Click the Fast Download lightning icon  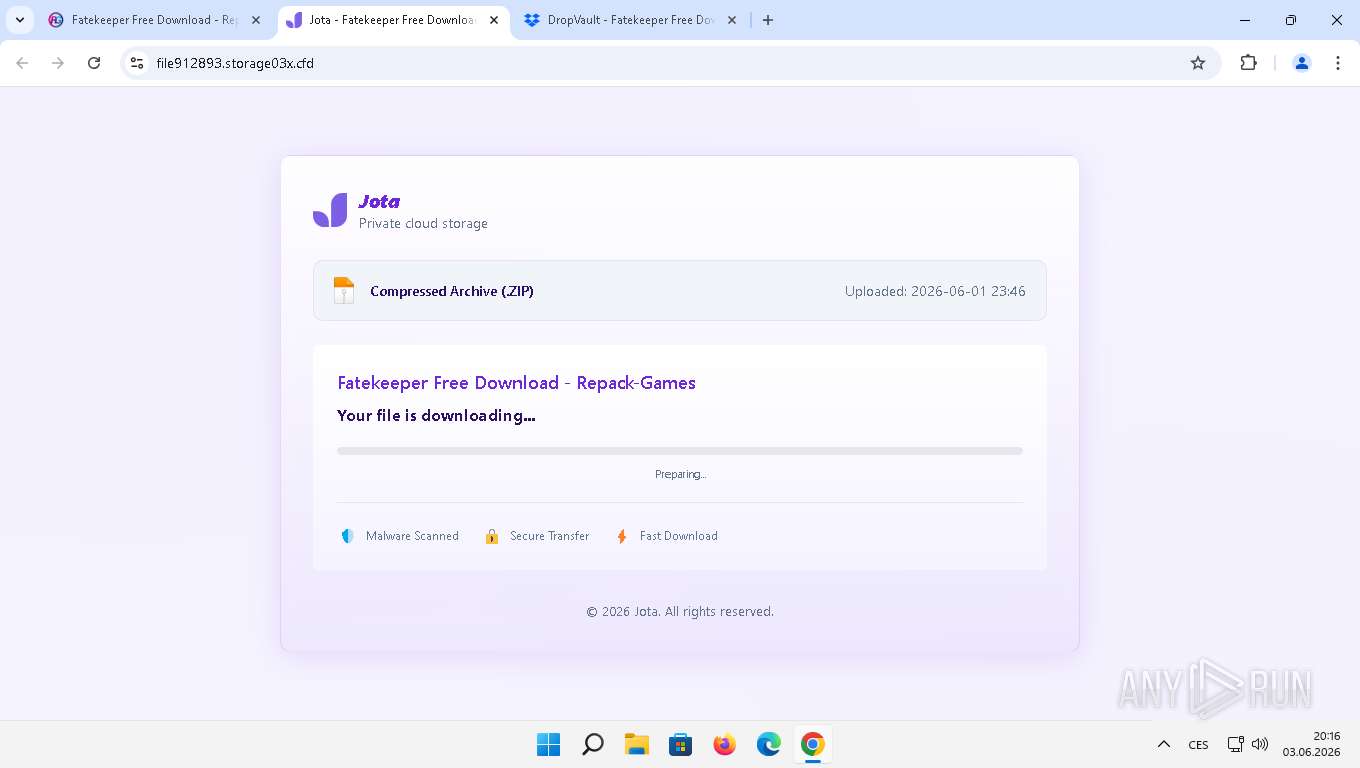(622, 536)
